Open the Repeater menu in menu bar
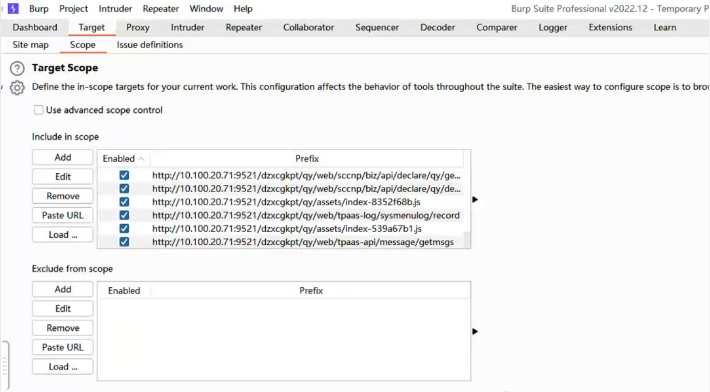 pyautogui.click(x=161, y=9)
